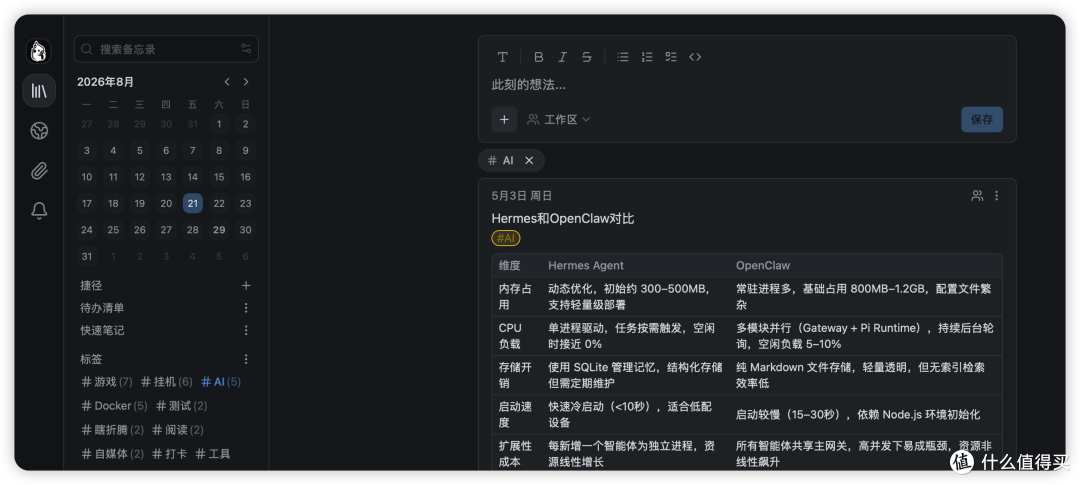
Task: Filter by Docker tag
Action: pyautogui.click(x=114, y=406)
